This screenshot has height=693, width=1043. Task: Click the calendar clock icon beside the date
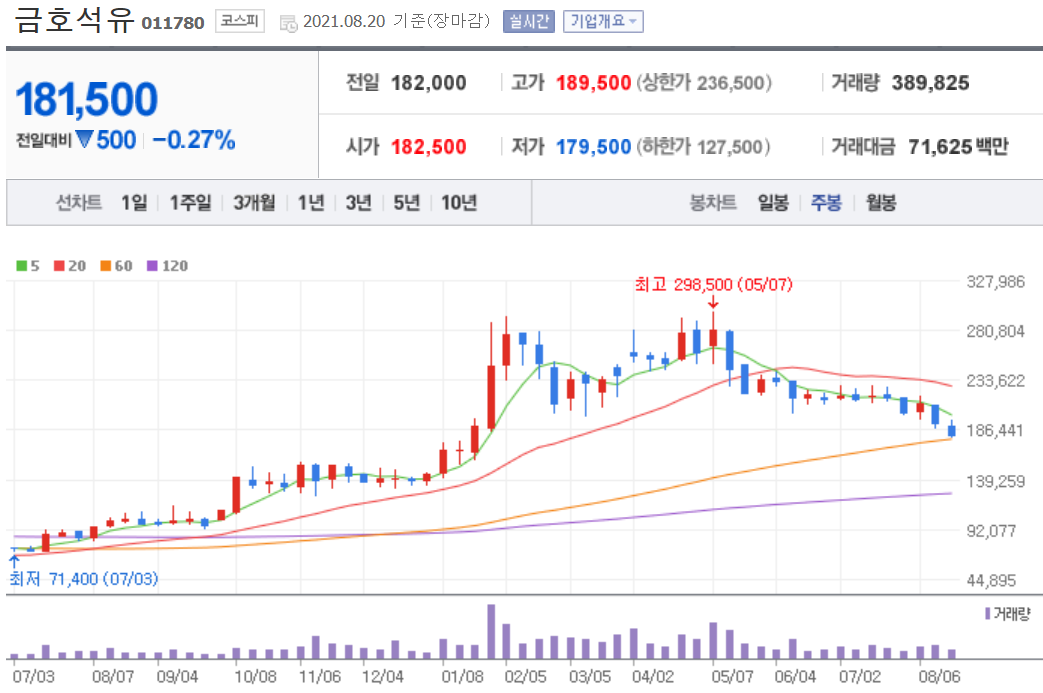coord(288,23)
